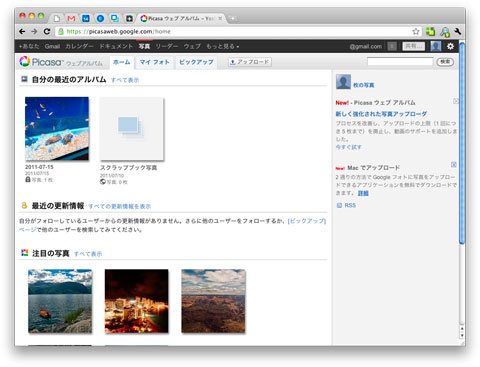Open the profile avatar in the Google bar
The width and height of the screenshot is (480, 367).
pyautogui.click(x=436, y=46)
